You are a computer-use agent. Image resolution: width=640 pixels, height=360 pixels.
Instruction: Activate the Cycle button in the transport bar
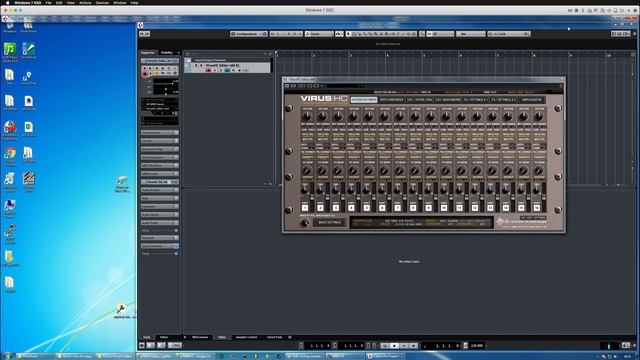pos(385,346)
